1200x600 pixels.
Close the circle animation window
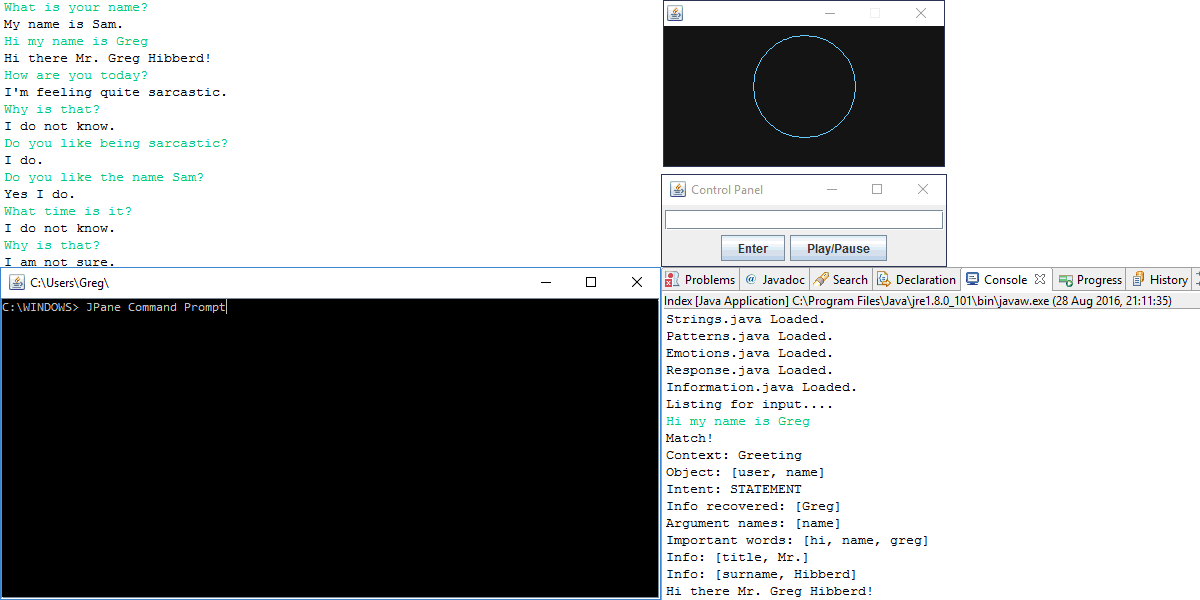tap(921, 13)
